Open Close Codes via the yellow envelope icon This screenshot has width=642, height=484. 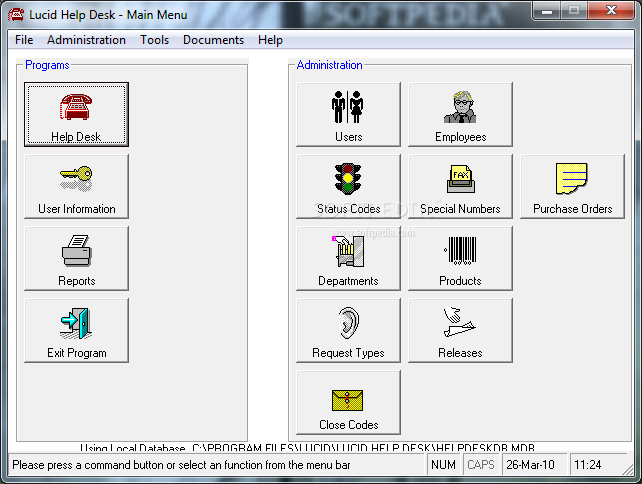click(x=348, y=403)
